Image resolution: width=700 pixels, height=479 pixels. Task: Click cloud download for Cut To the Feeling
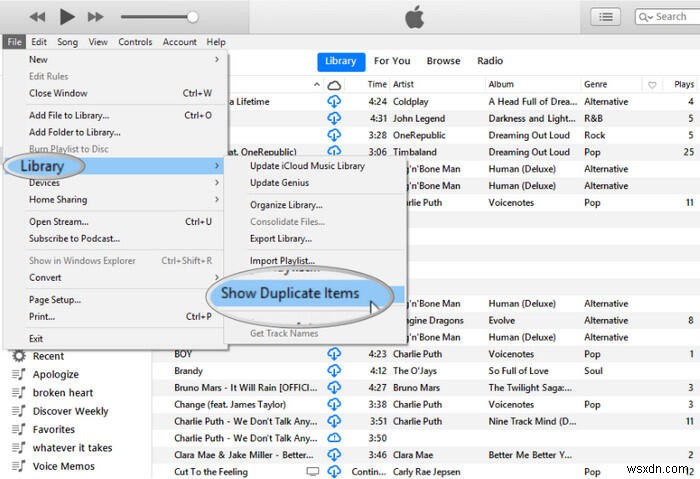(x=334, y=472)
